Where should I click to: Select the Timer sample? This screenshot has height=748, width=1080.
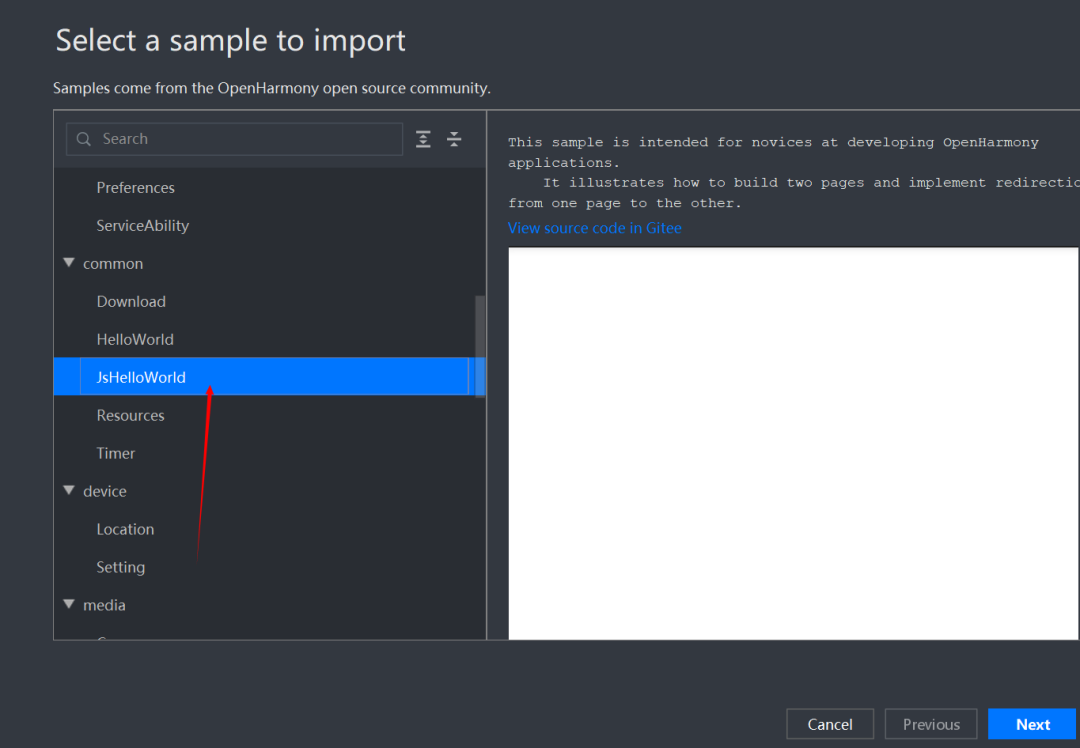[x=116, y=454]
